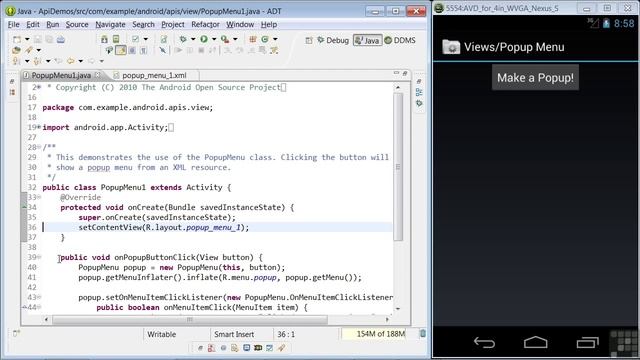Viewport: 640px width, 360px height.
Task: Toggle Block Selection Mode icon
Action: point(132,50)
